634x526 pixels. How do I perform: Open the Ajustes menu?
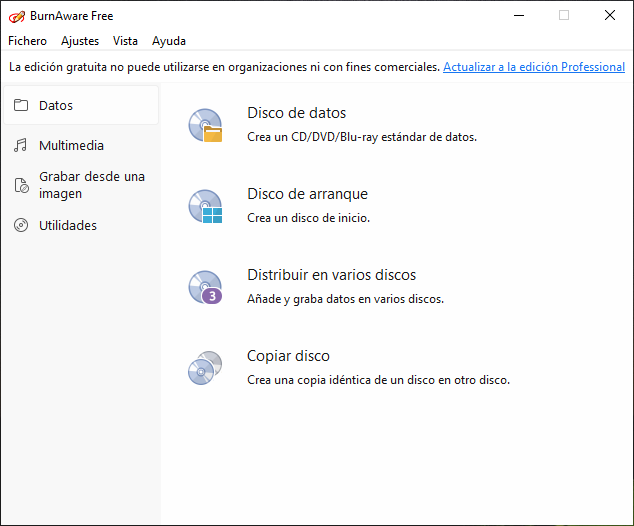[80, 41]
